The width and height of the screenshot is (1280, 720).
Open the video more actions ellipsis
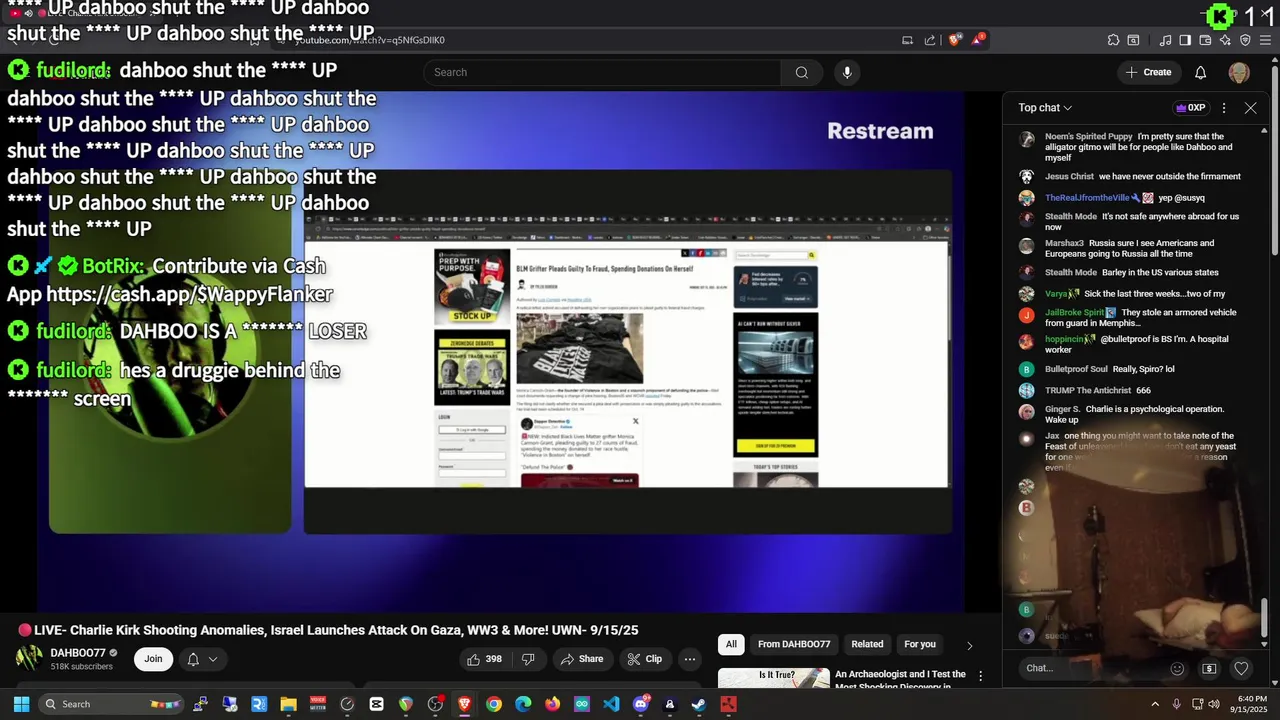point(689,659)
